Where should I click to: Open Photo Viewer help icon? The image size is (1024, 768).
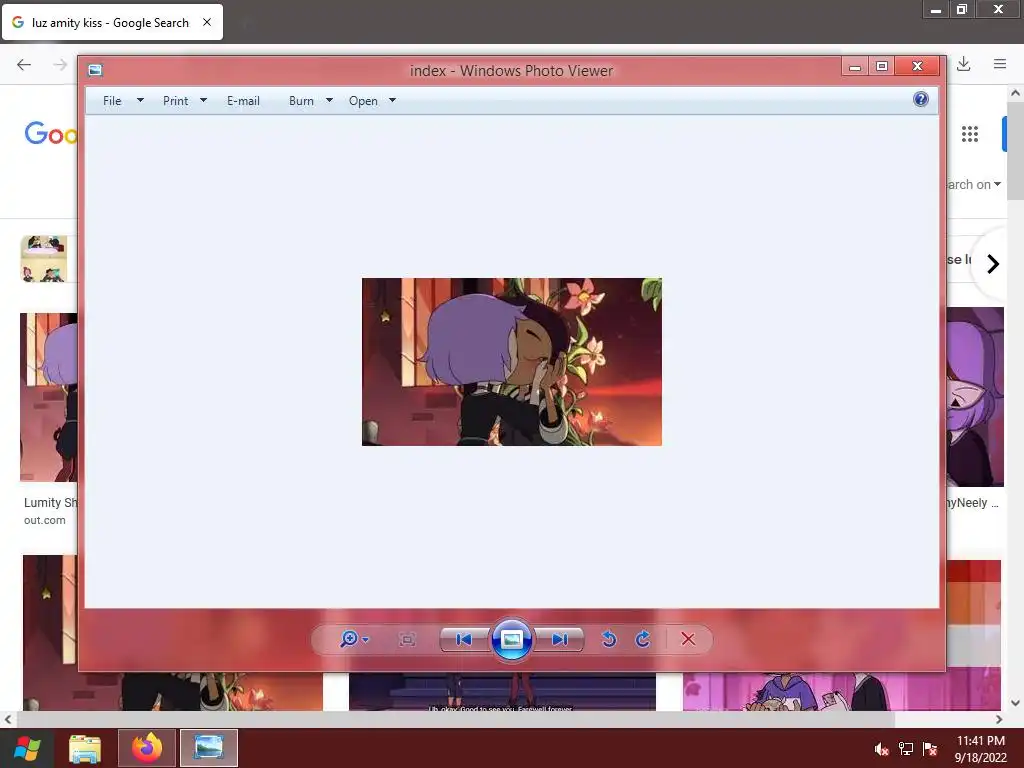click(x=920, y=99)
